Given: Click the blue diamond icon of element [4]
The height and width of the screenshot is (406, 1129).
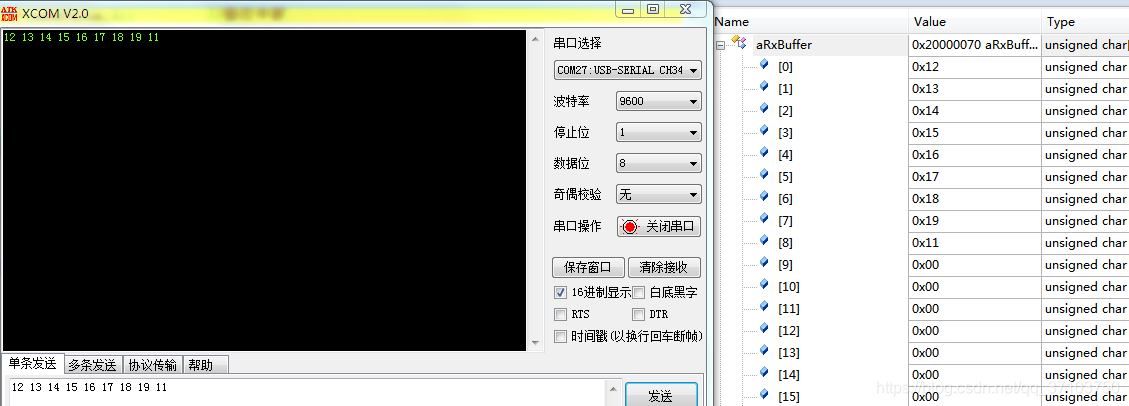Looking at the screenshot, I should click(x=764, y=153).
